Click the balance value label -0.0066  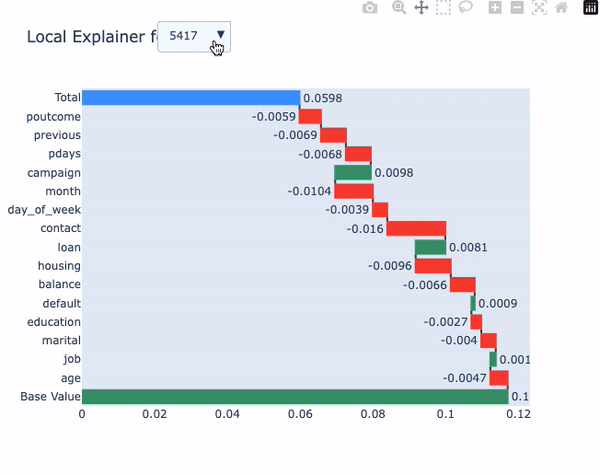425,285
